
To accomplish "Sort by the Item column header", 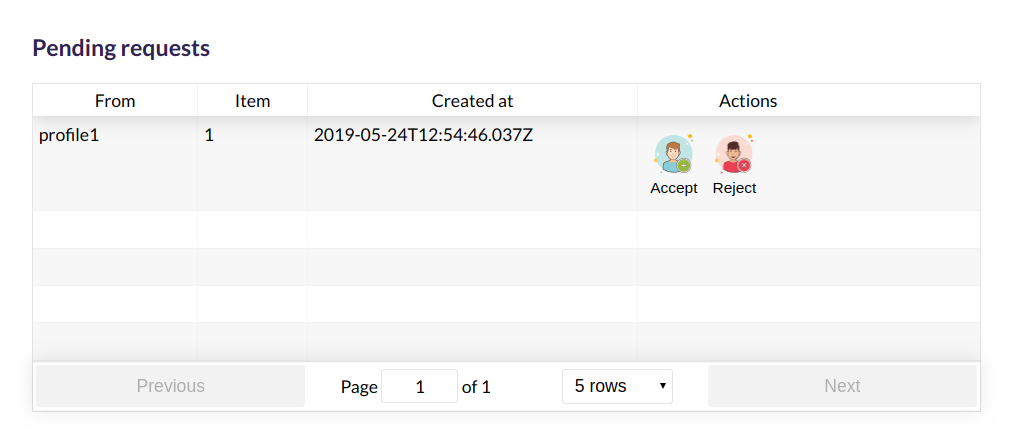I will pos(252,101).
